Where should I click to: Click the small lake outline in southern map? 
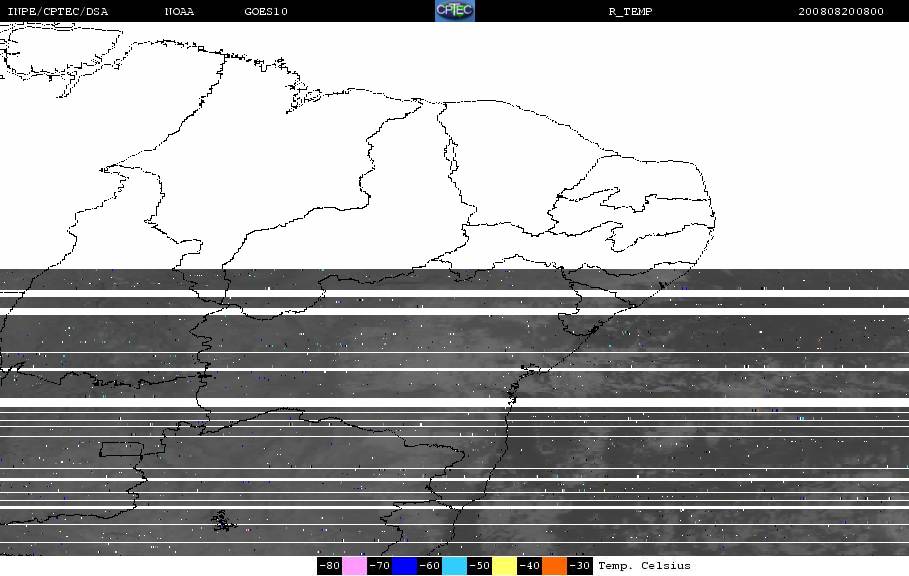(223, 522)
